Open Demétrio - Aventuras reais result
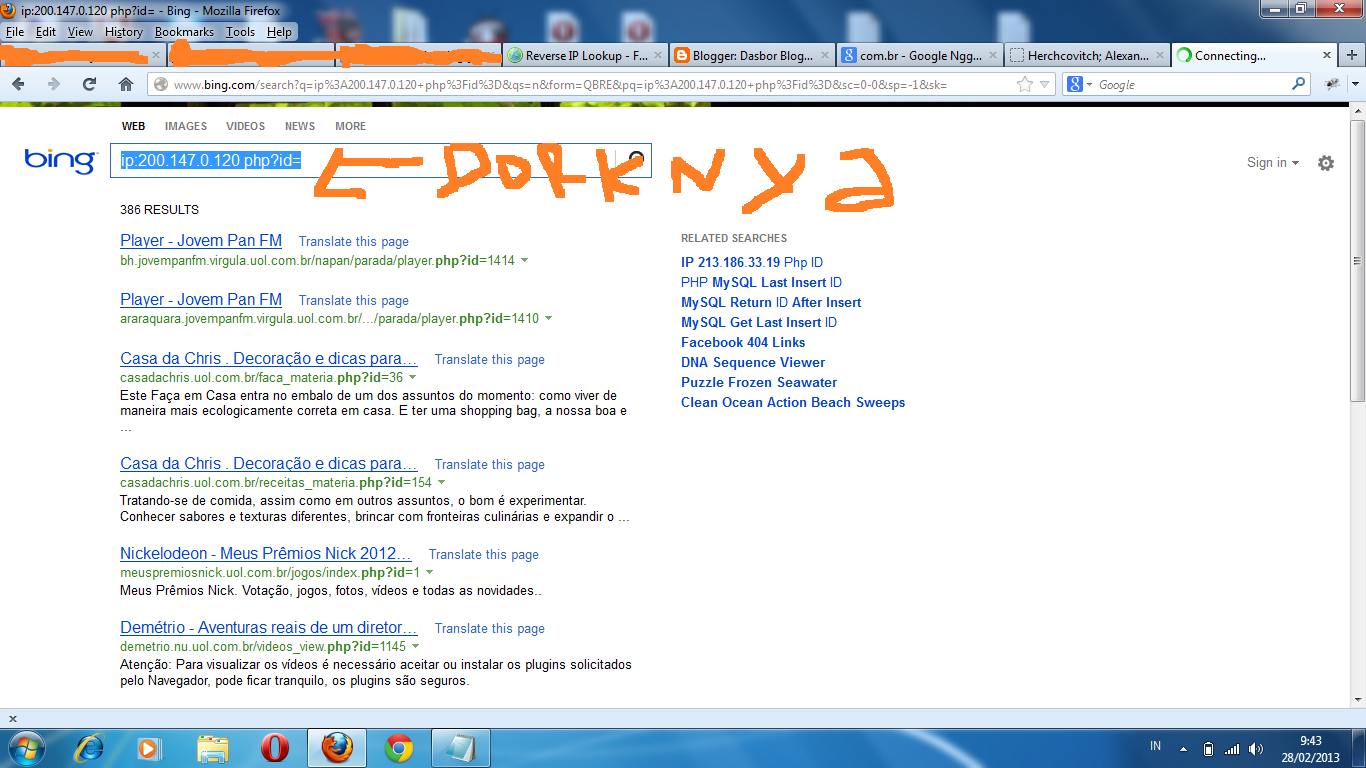 [269, 627]
